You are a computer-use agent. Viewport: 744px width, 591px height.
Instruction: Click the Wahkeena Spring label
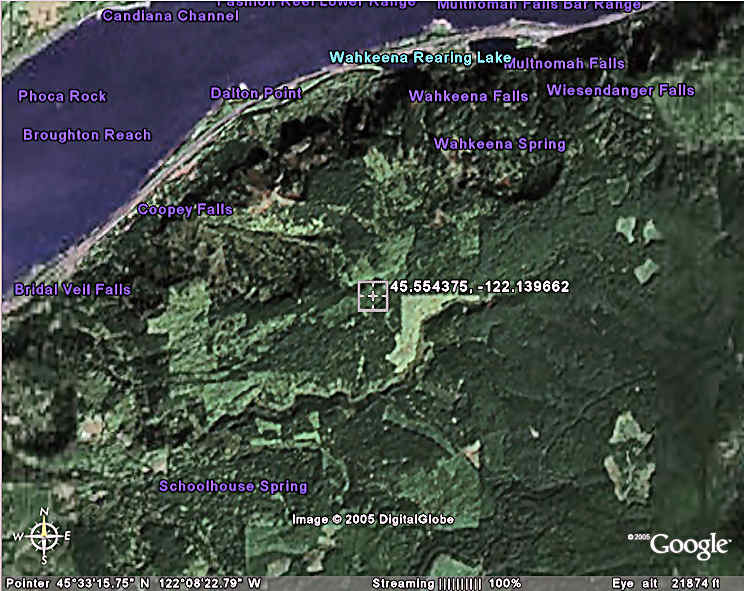pyautogui.click(x=499, y=144)
